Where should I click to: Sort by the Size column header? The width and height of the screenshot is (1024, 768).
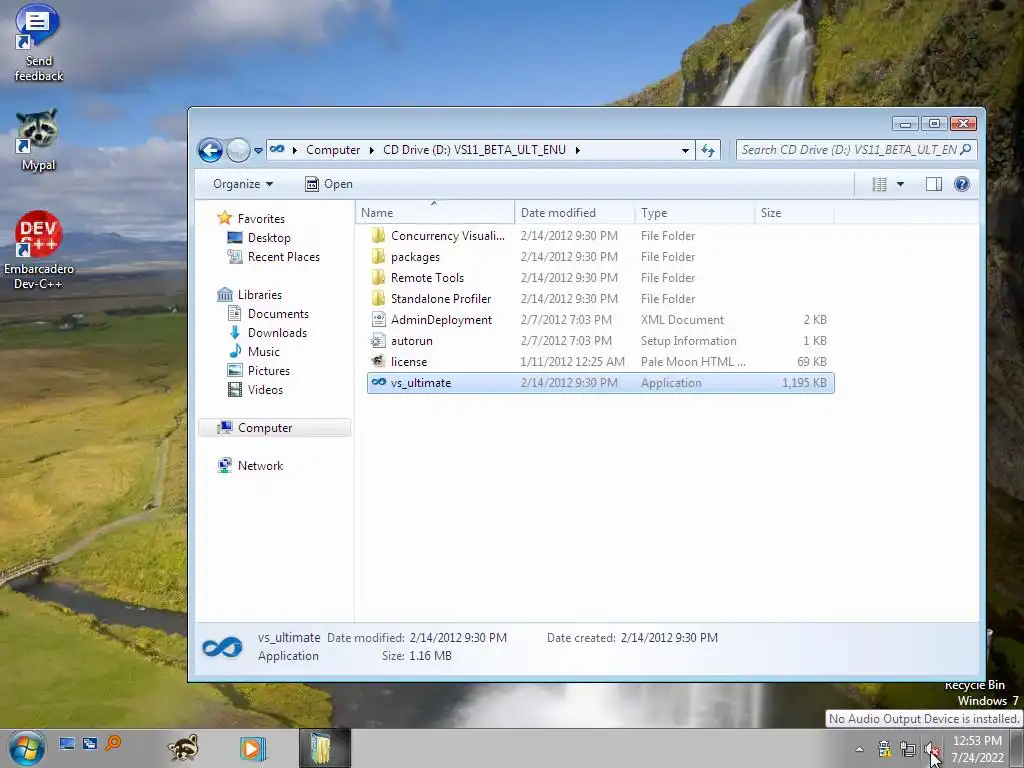pos(795,213)
